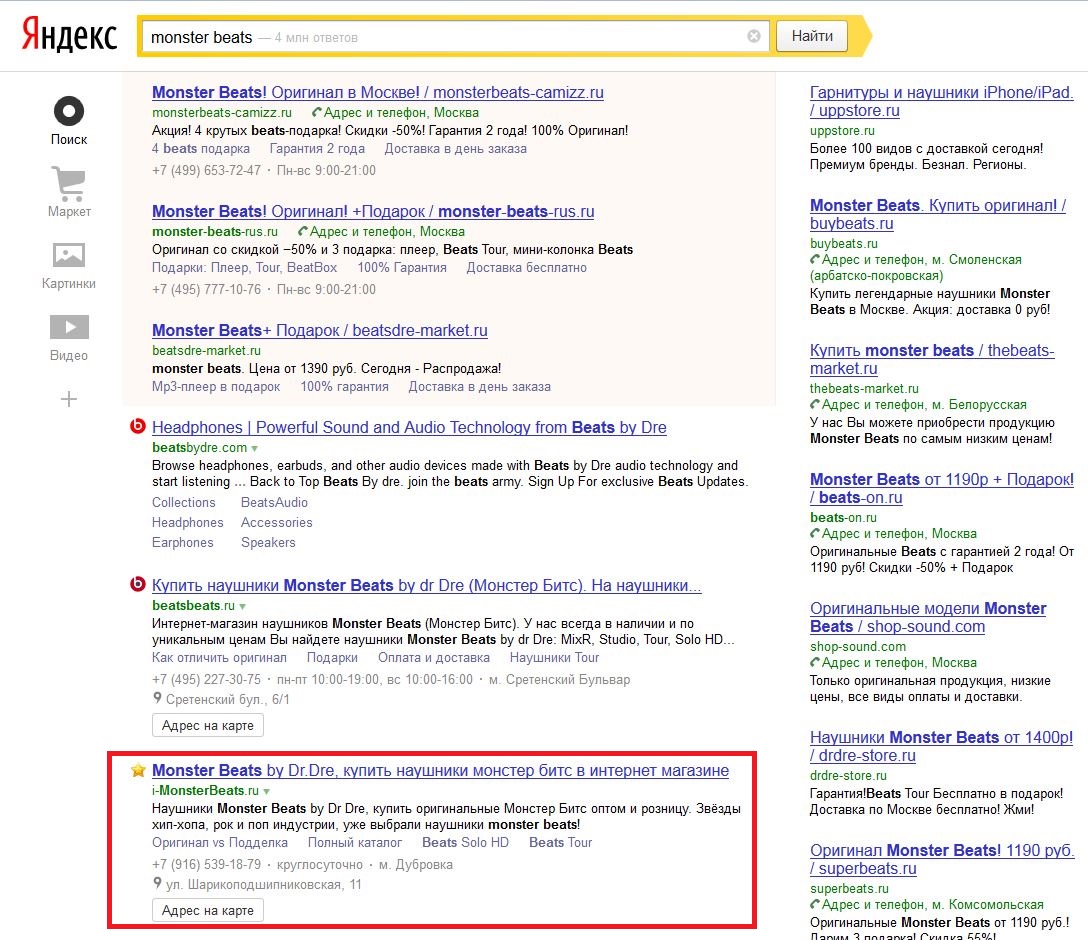Open Купить monster beats thebeats-market.ru ad
This screenshot has height=940, width=1088.
932,359
